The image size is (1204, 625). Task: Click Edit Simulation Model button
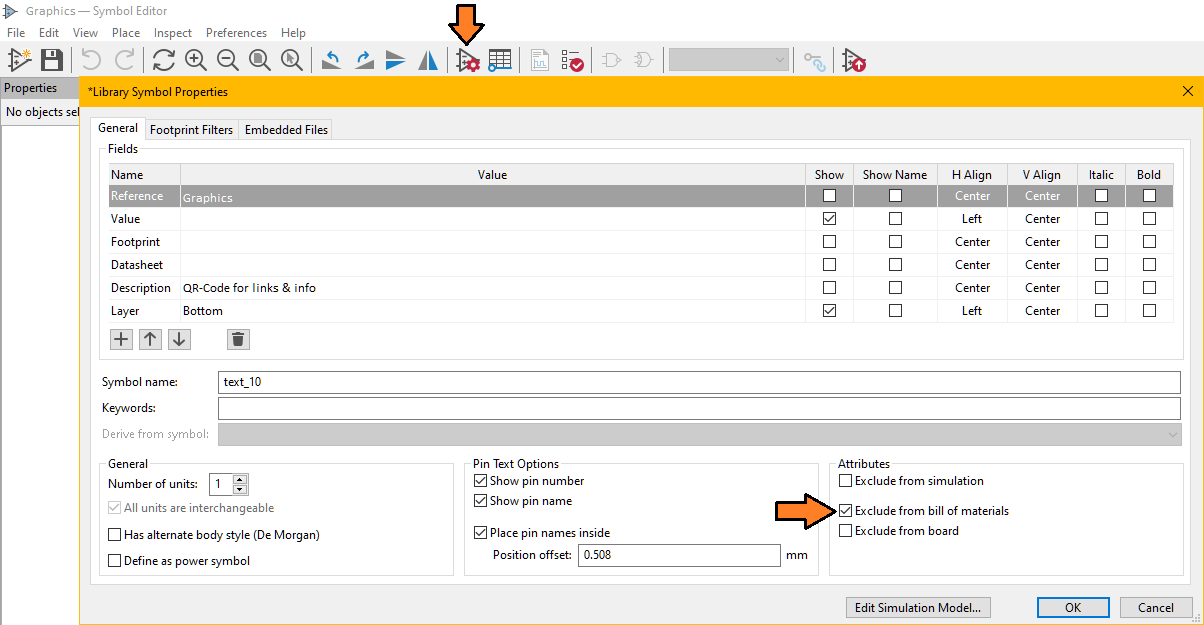918,607
